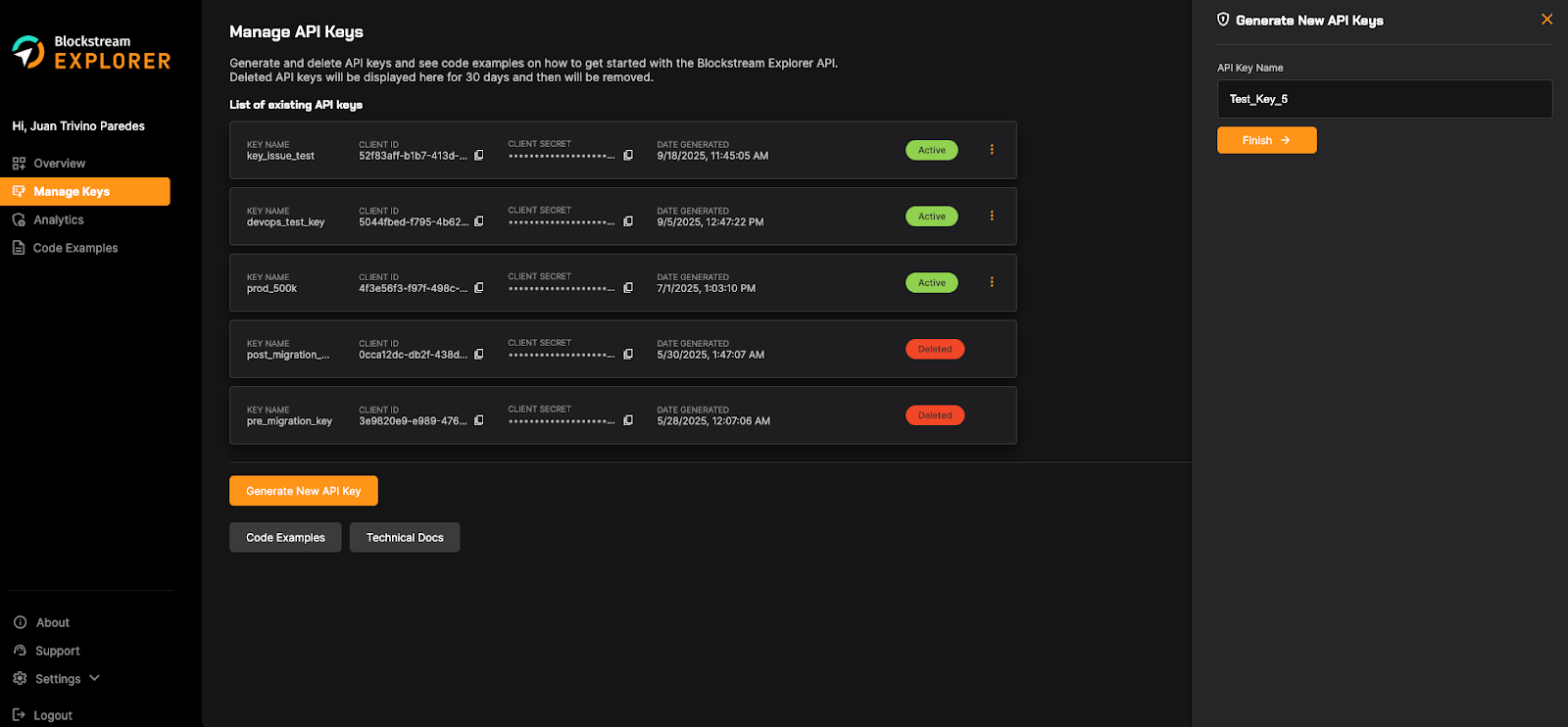Click client ID 0cca12dc-db2f-438d
Screen dimensions: 1568x727
pos(413,355)
